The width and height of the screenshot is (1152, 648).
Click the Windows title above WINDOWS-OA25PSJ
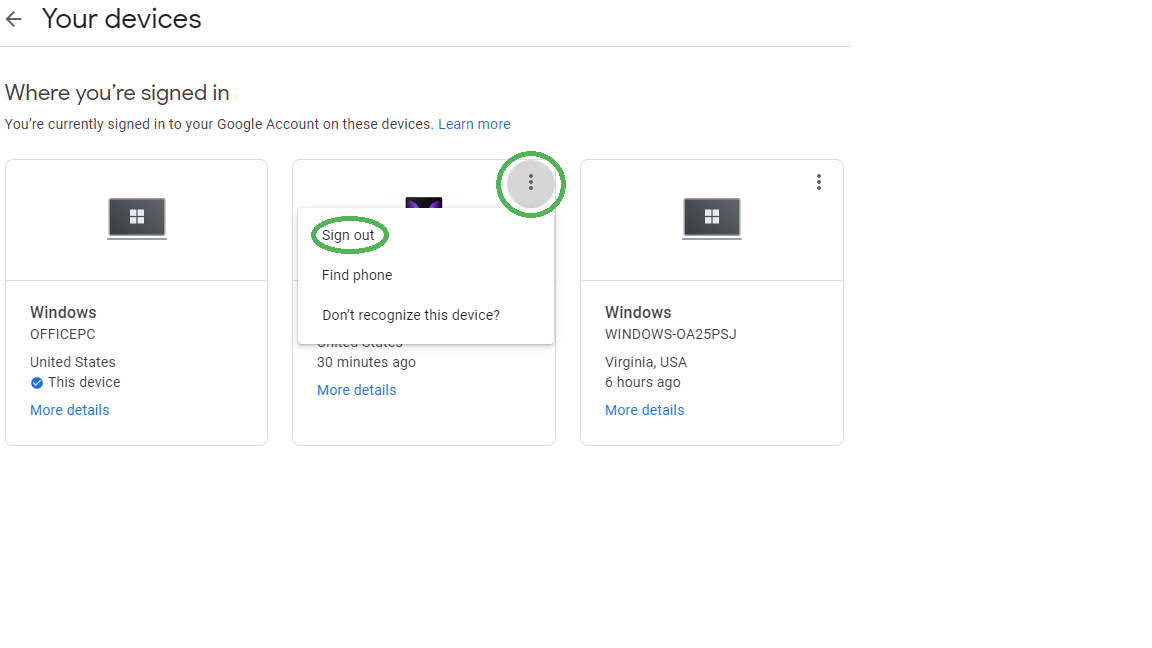[638, 312]
